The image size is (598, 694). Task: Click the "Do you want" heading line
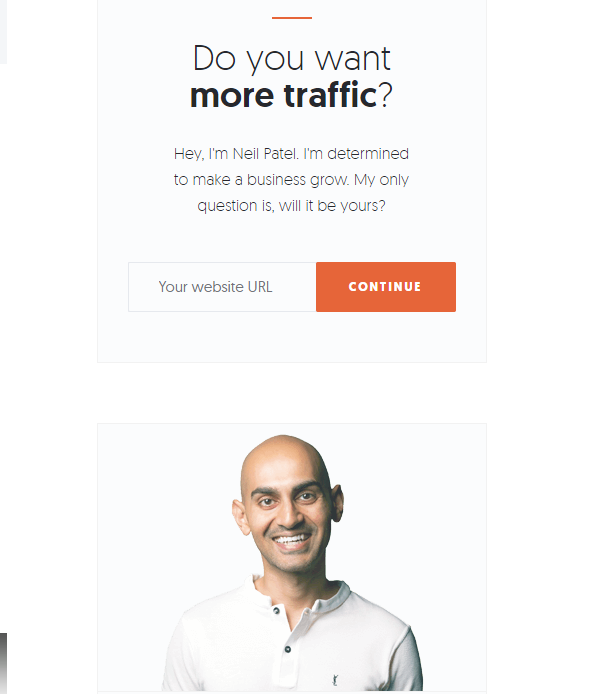pos(292,58)
